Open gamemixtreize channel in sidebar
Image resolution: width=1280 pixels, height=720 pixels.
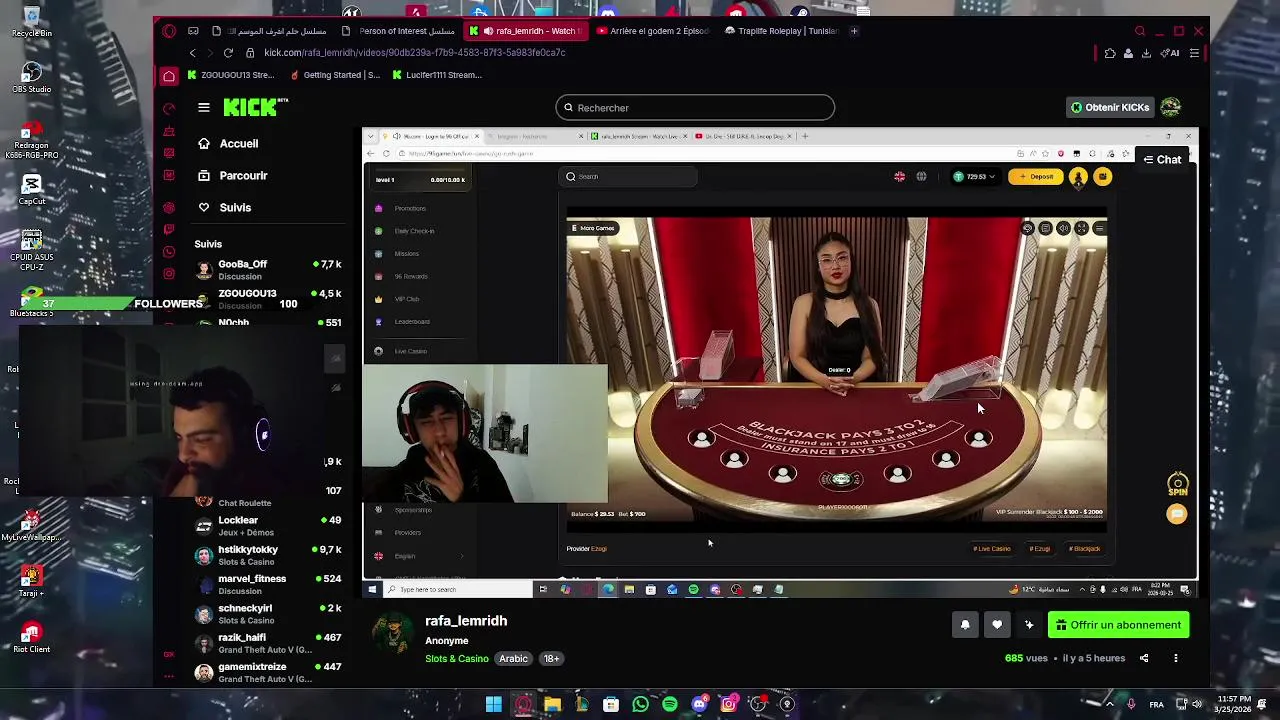coord(269,672)
